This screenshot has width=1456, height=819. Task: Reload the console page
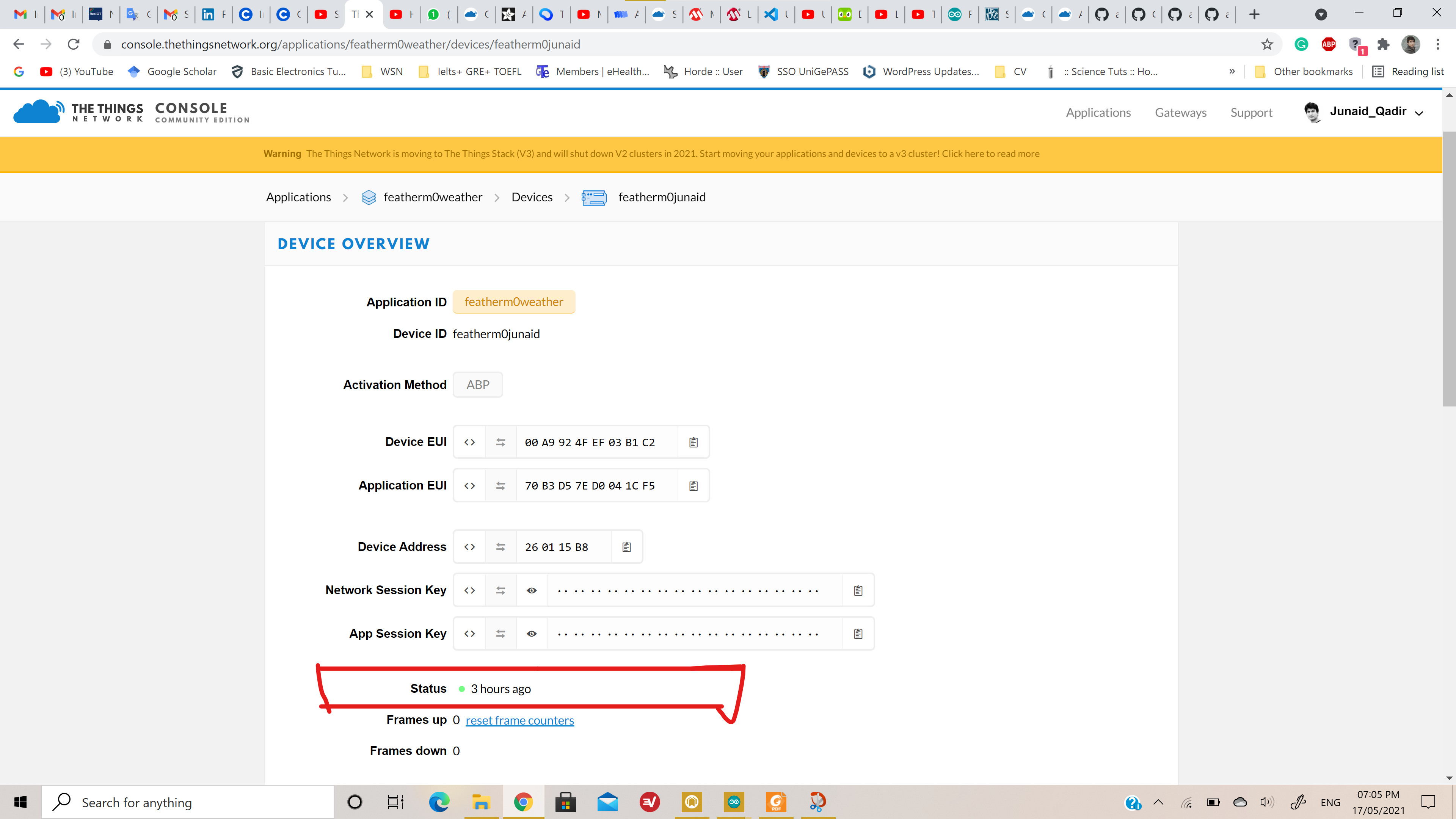click(x=74, y=44)
